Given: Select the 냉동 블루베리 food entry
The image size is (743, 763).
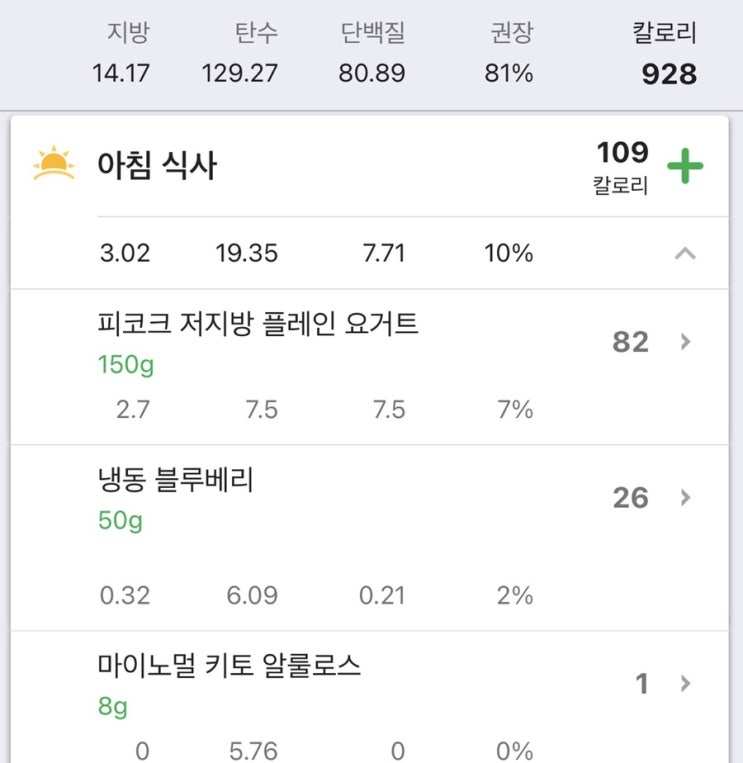Looking at the screenshot, I should tap(176, 480).
